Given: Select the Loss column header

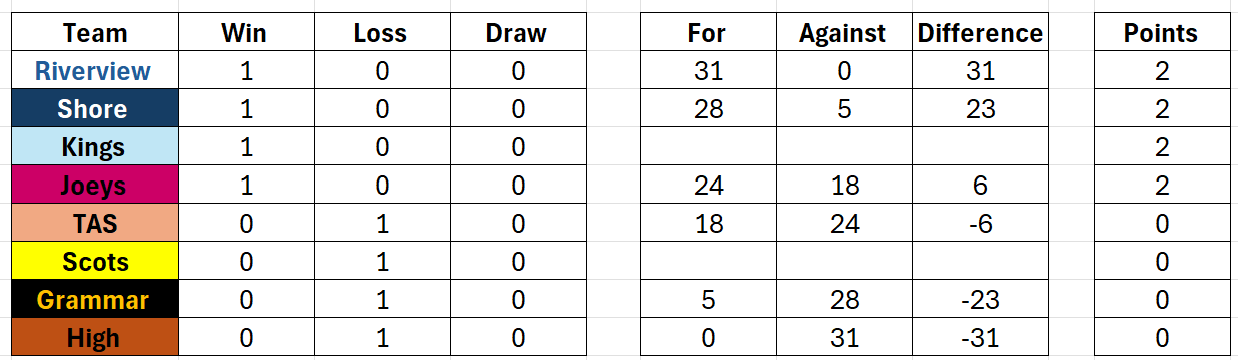Looking at the screenshot, I should [381, 33].
